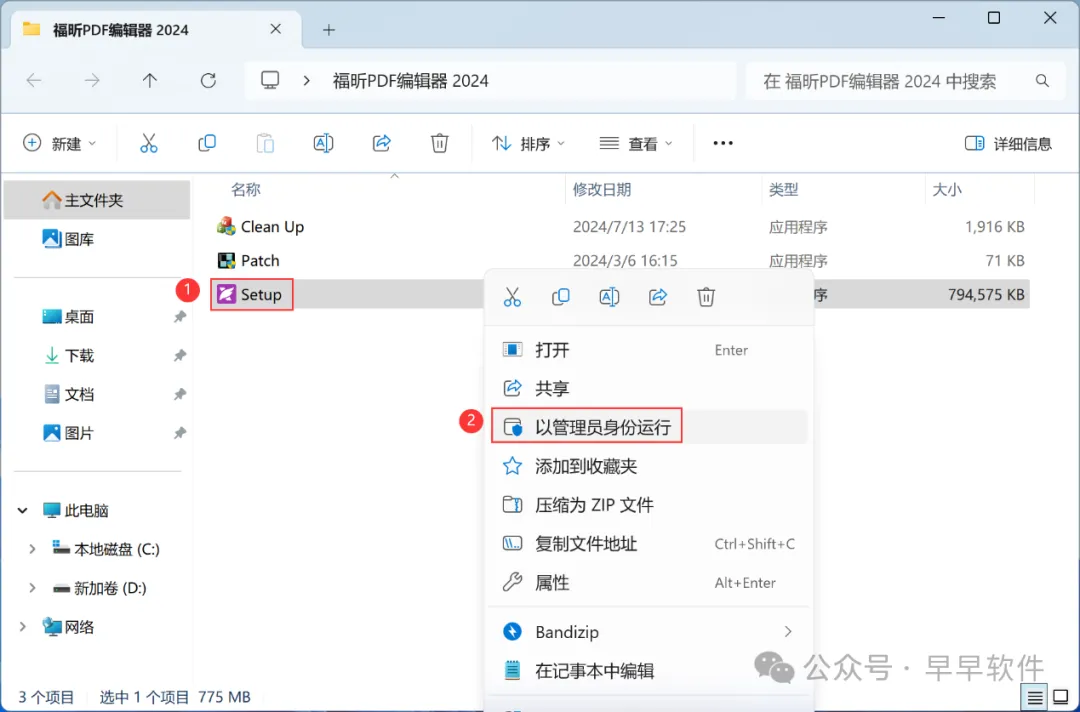Click the Cut icon in the toolbar
This screenshot has height=712, width=1080.
pos(149,143)
